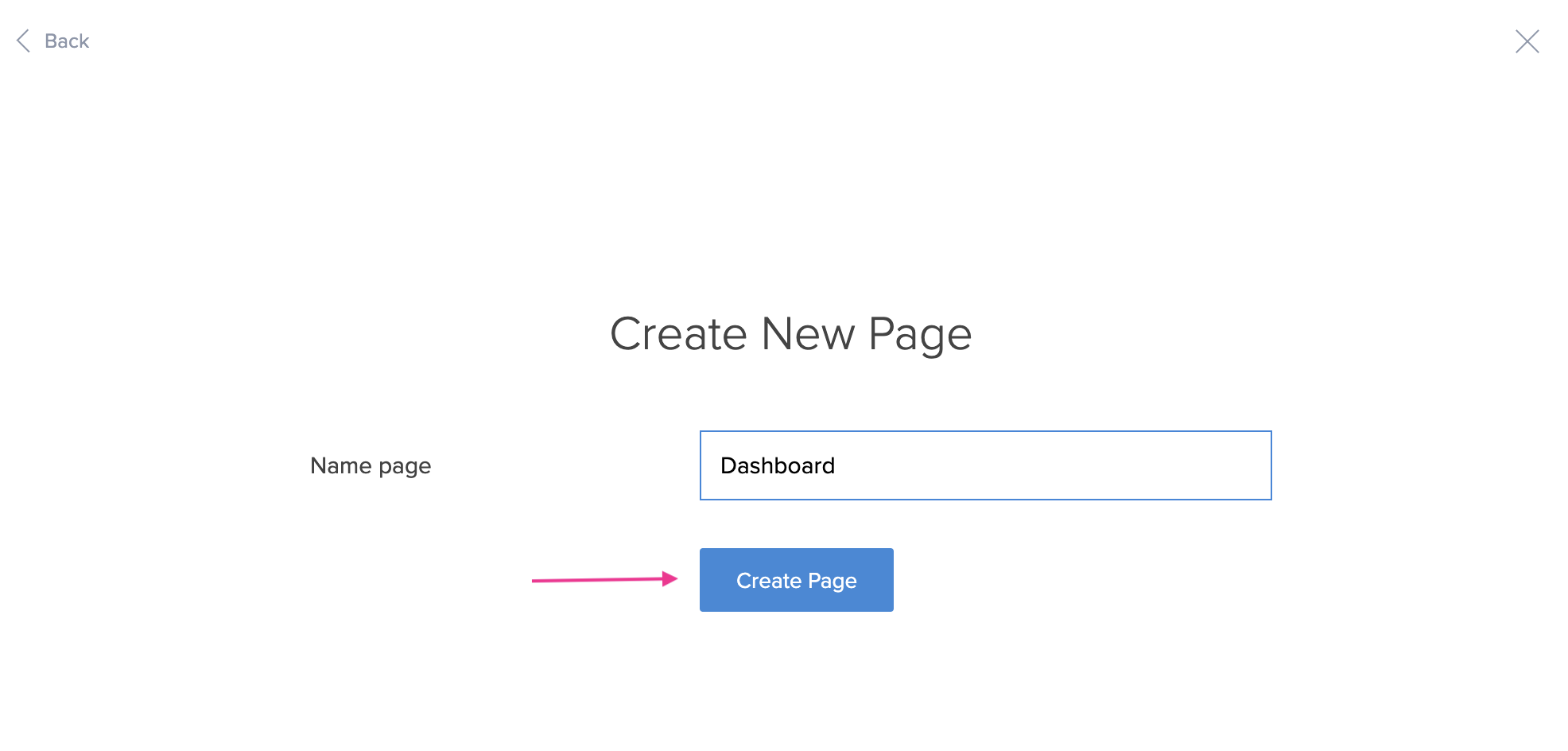Viewport: 1568px width, 751px height.
Task: Tap the less-than arrow before Back
Action: coord(24,41)
